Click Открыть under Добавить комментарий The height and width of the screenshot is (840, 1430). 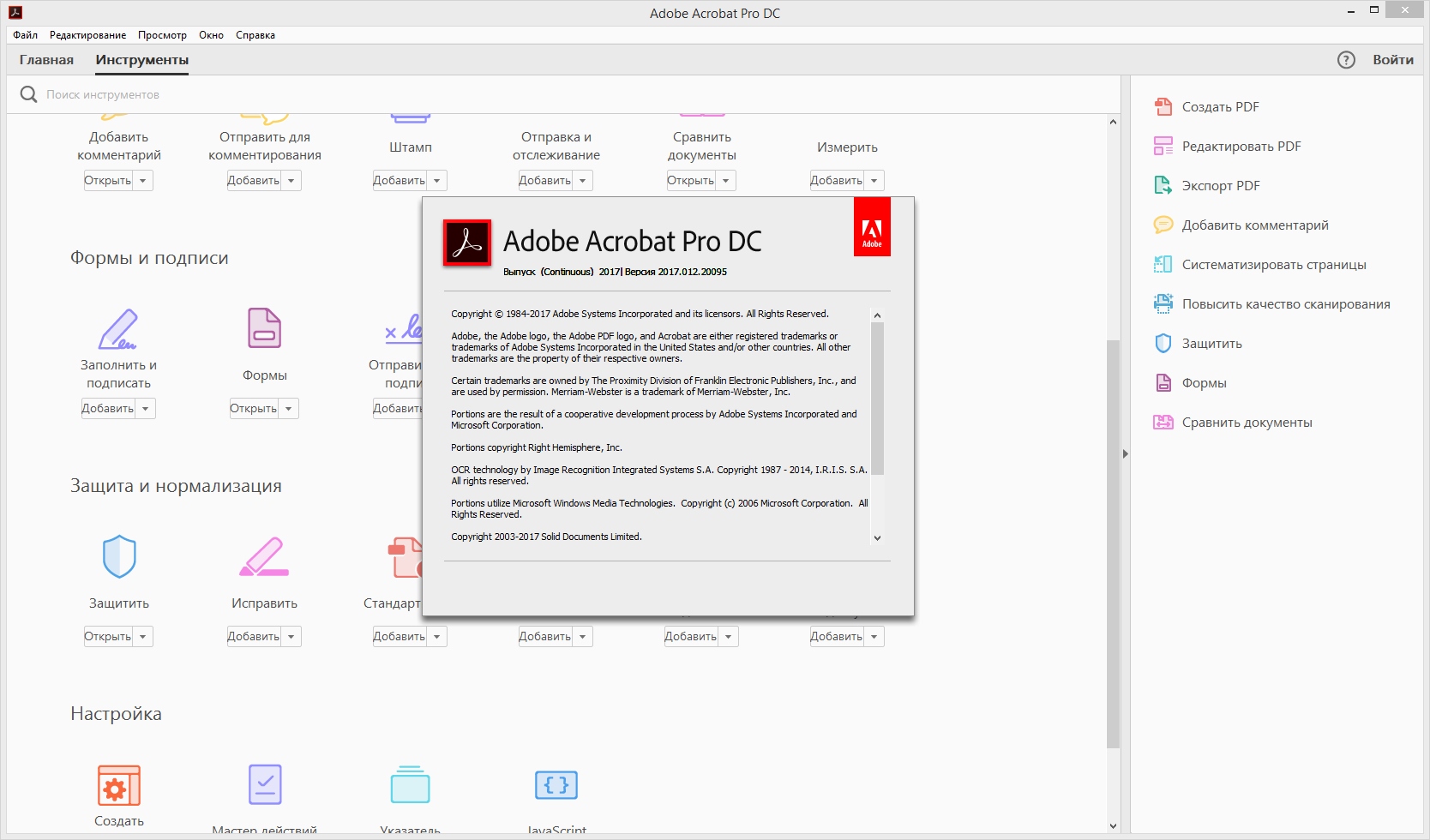point(108,181)
